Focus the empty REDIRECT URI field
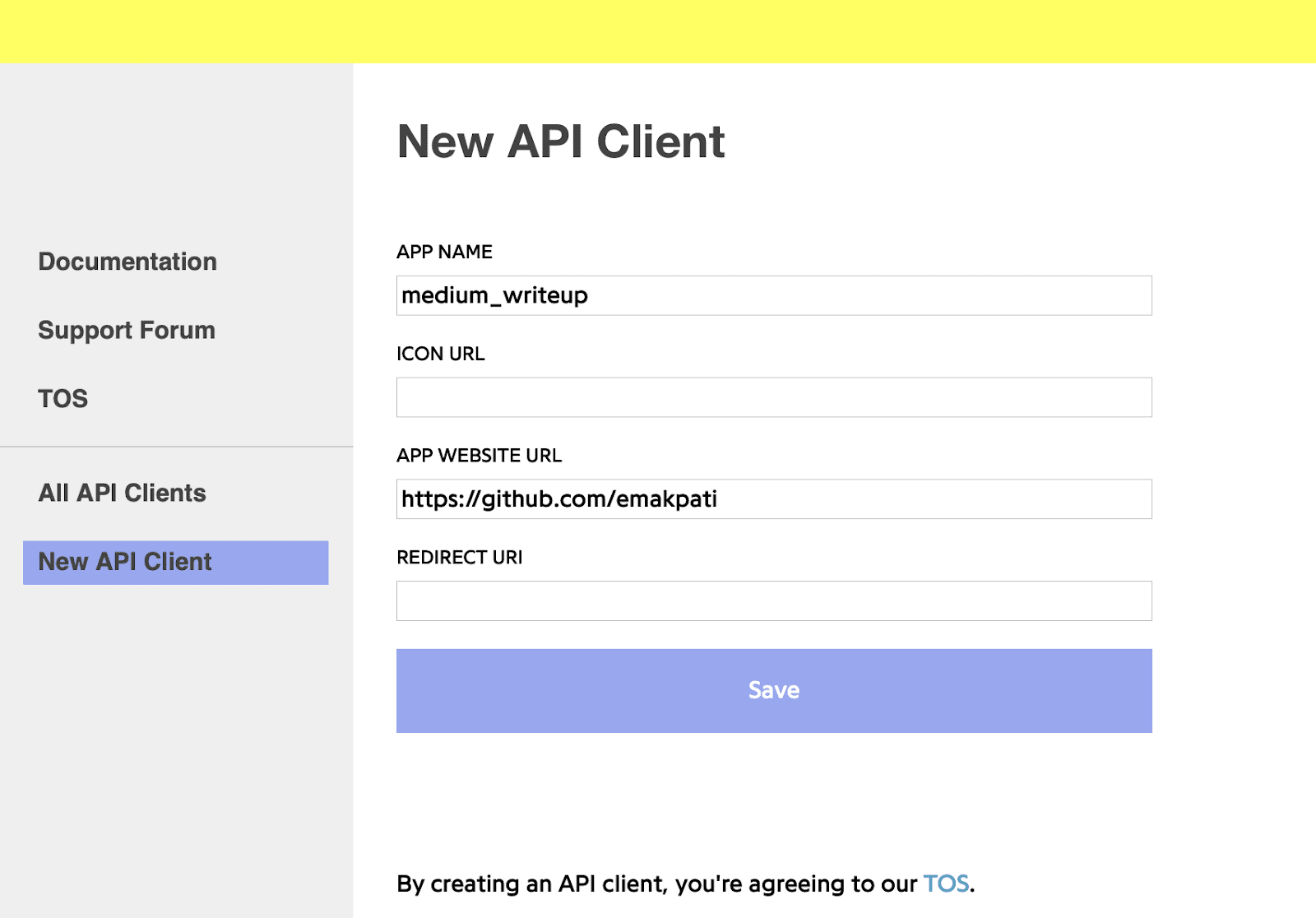The width and height of the screenshot is (1316, 918). click(774, 601)
